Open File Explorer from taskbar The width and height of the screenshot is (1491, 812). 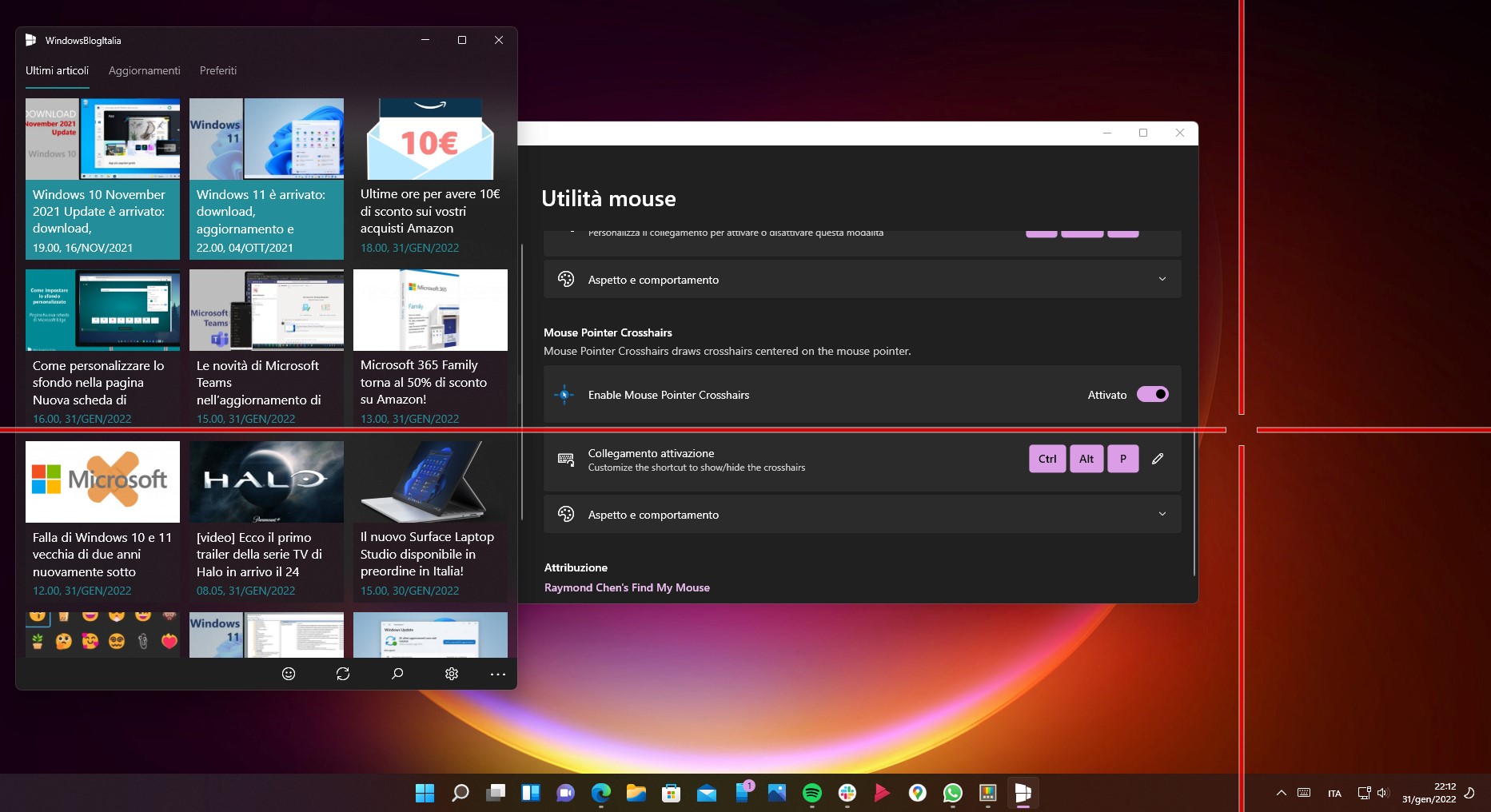pos(636,793)
